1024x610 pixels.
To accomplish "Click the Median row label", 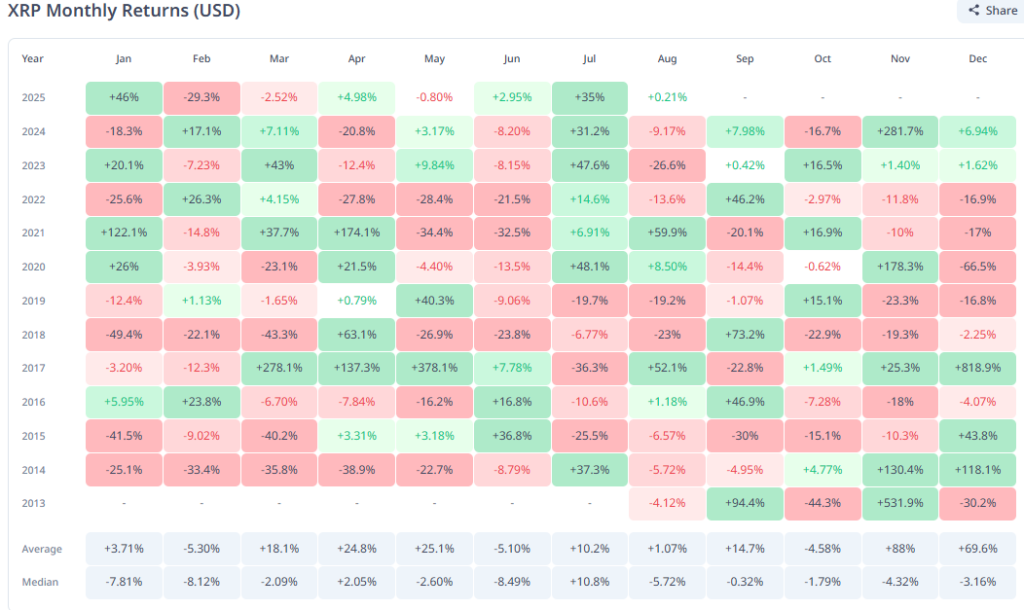I will [40, 582].
